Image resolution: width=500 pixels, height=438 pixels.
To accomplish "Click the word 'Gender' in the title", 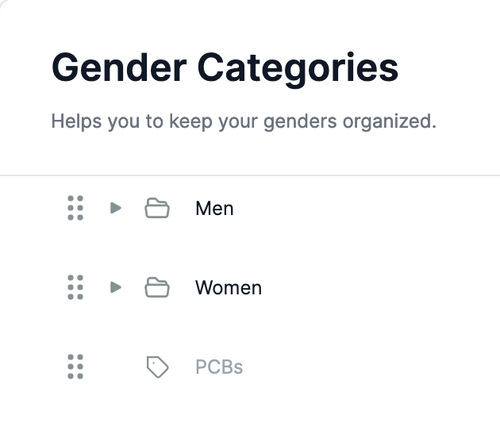I will pos(119,67).
